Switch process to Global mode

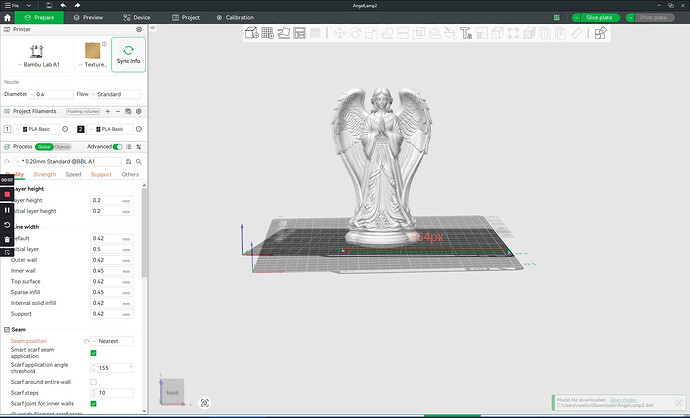click(x=44, y=147)
